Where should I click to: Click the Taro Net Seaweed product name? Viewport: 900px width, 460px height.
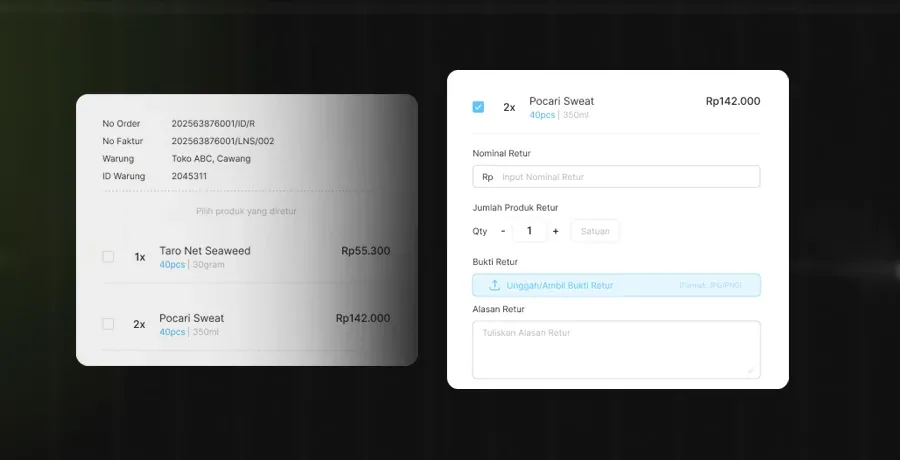(205, 251)
